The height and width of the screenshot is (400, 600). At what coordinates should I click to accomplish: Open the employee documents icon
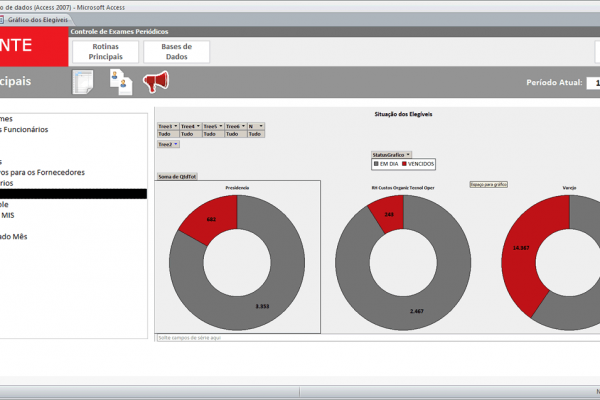click(x=120, y=83)
